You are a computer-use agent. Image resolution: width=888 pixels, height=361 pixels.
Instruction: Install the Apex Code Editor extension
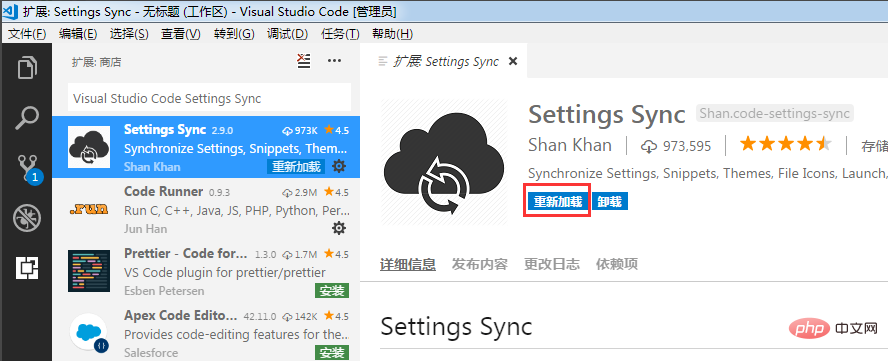(332, 352)
